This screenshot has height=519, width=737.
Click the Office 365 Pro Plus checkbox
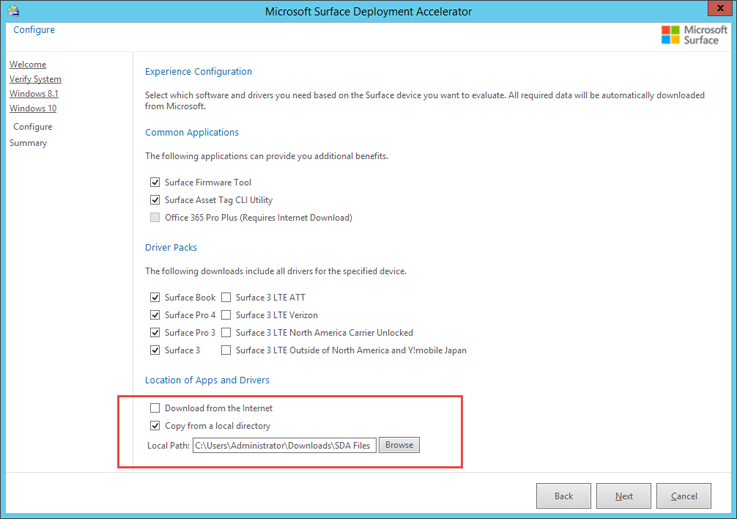(155, 217)
